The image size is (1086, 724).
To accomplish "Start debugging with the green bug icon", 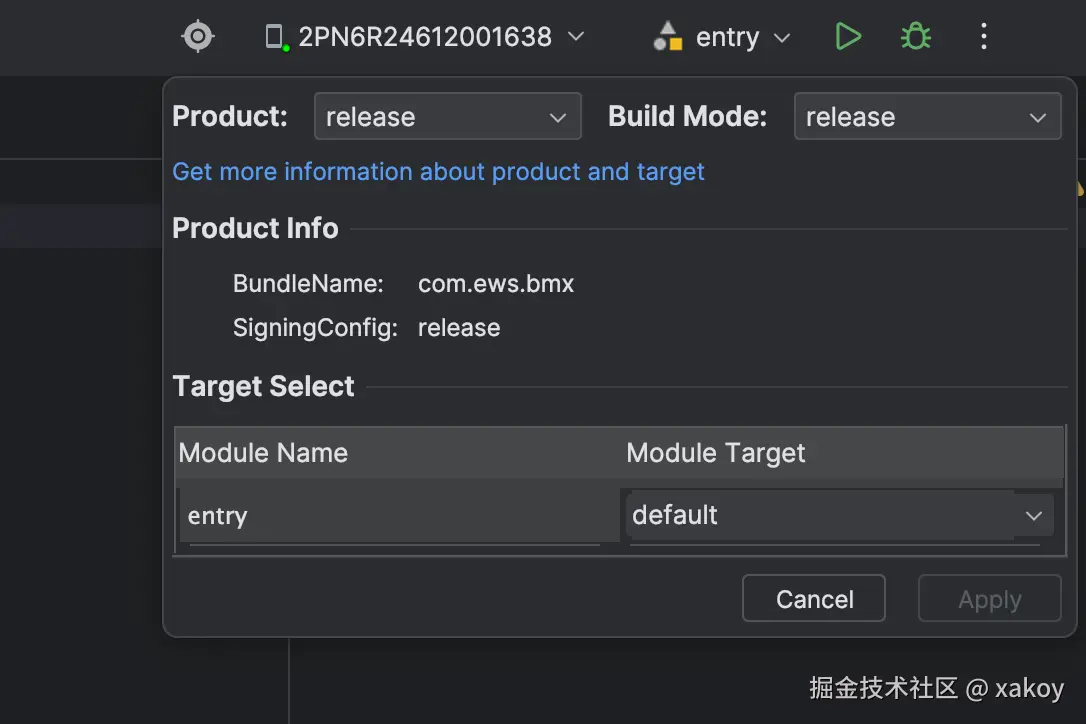I will pos(915,37).
